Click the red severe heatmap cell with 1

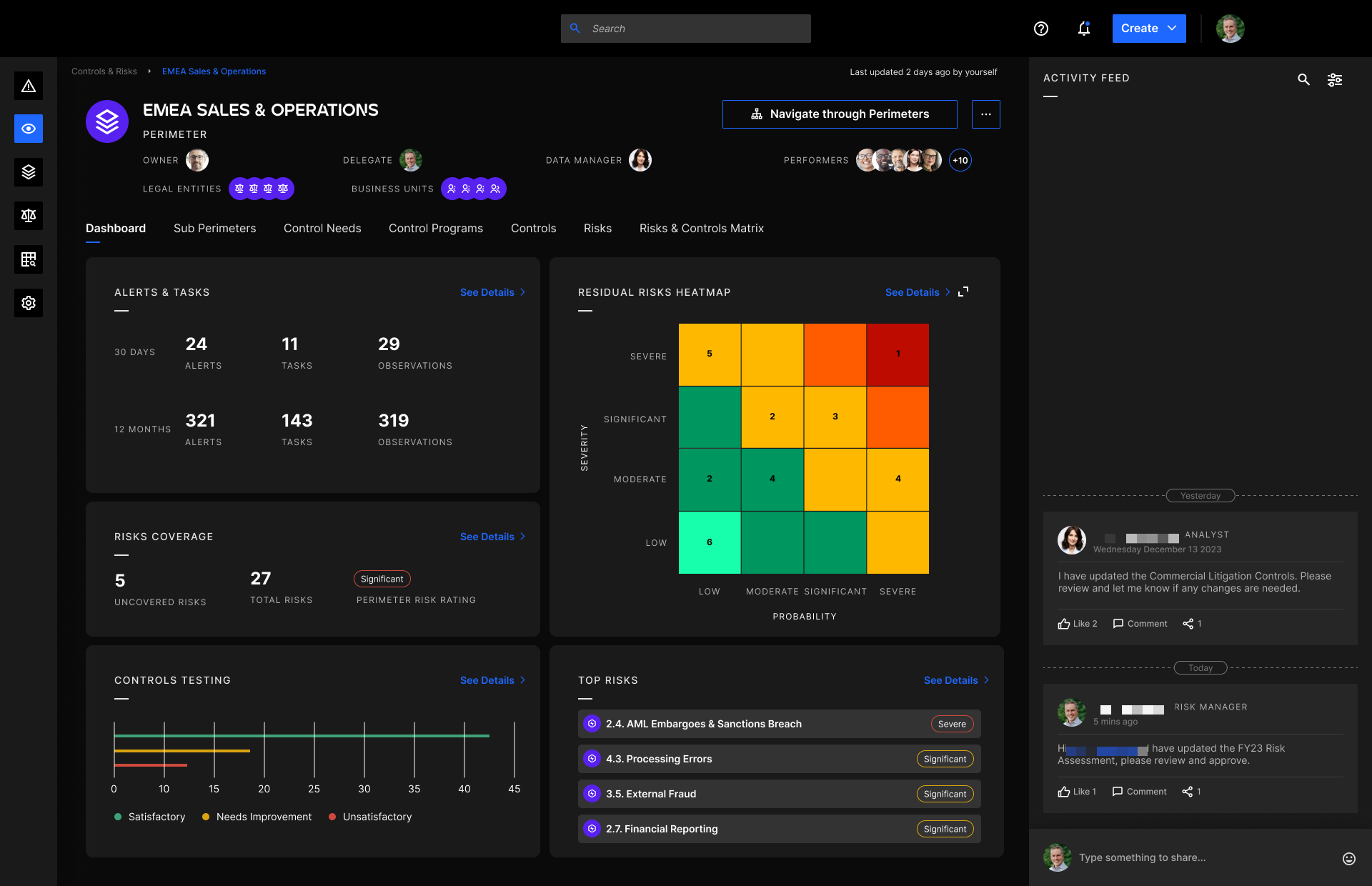pos(898,354)
